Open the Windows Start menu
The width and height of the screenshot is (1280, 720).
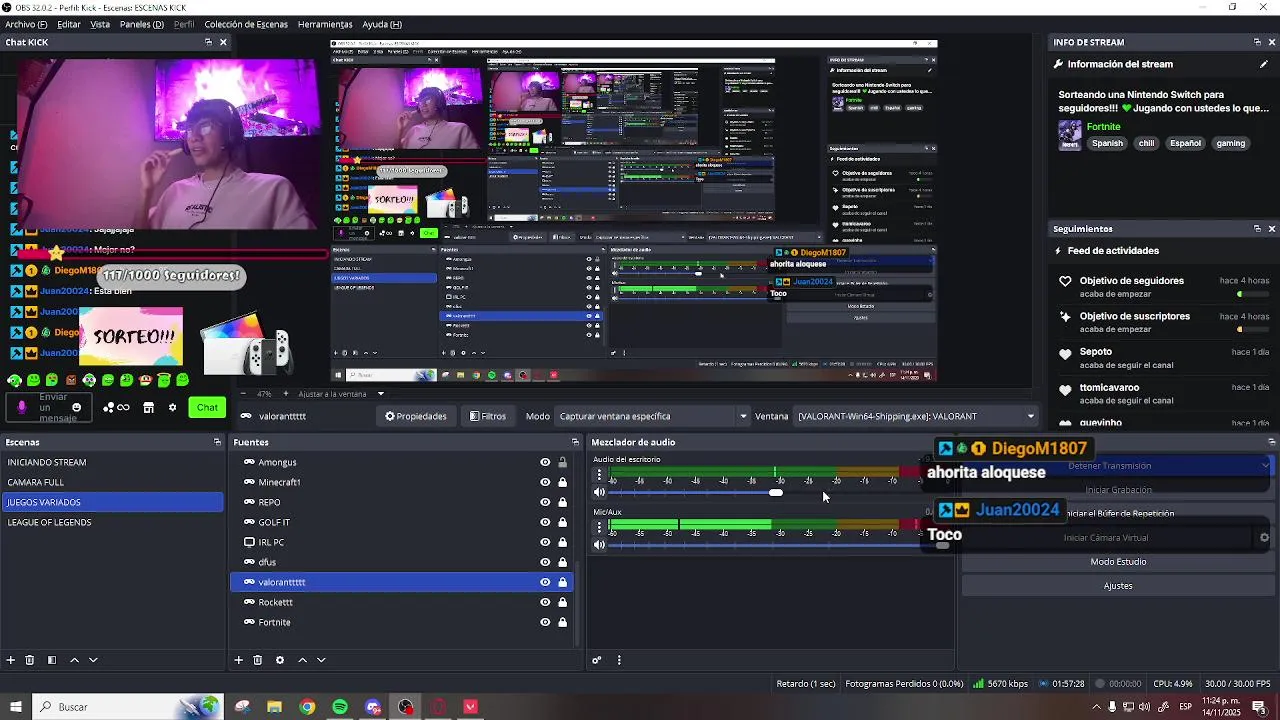click(x=16, y=707)
